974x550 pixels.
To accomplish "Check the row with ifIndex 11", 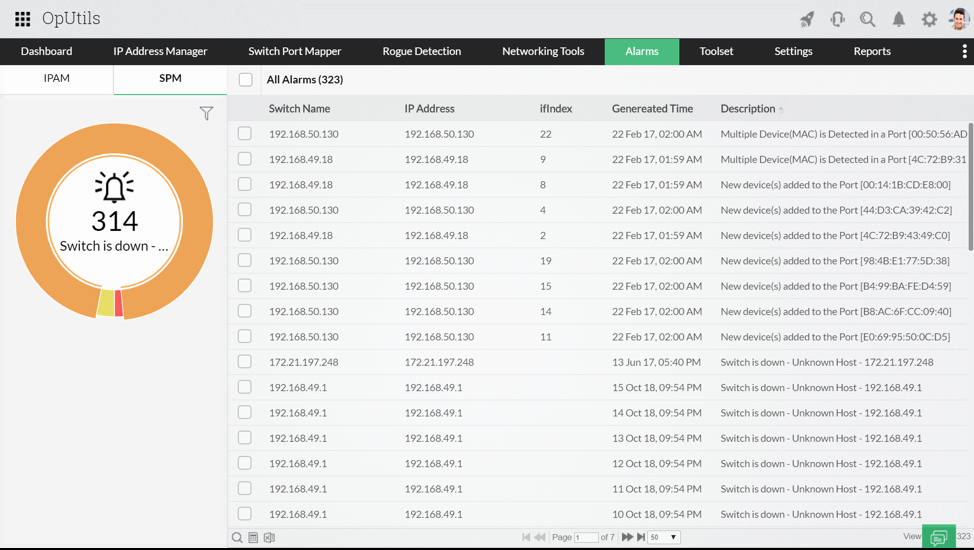I will tap(245, 336).
